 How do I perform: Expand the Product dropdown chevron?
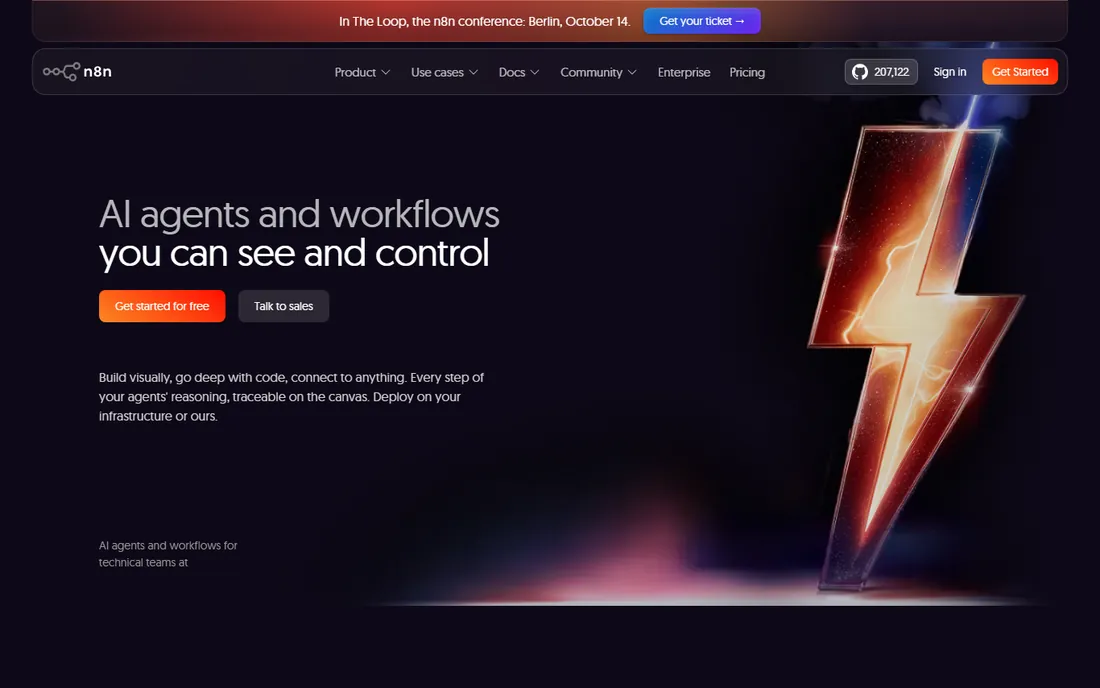(x=385, y=72)
